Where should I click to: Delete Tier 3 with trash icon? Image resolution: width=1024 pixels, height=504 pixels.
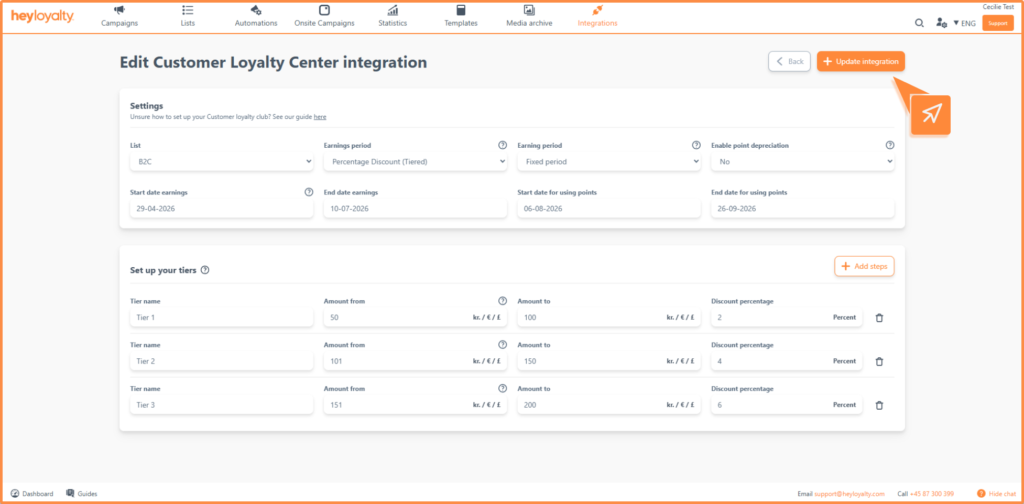(879, 405)
